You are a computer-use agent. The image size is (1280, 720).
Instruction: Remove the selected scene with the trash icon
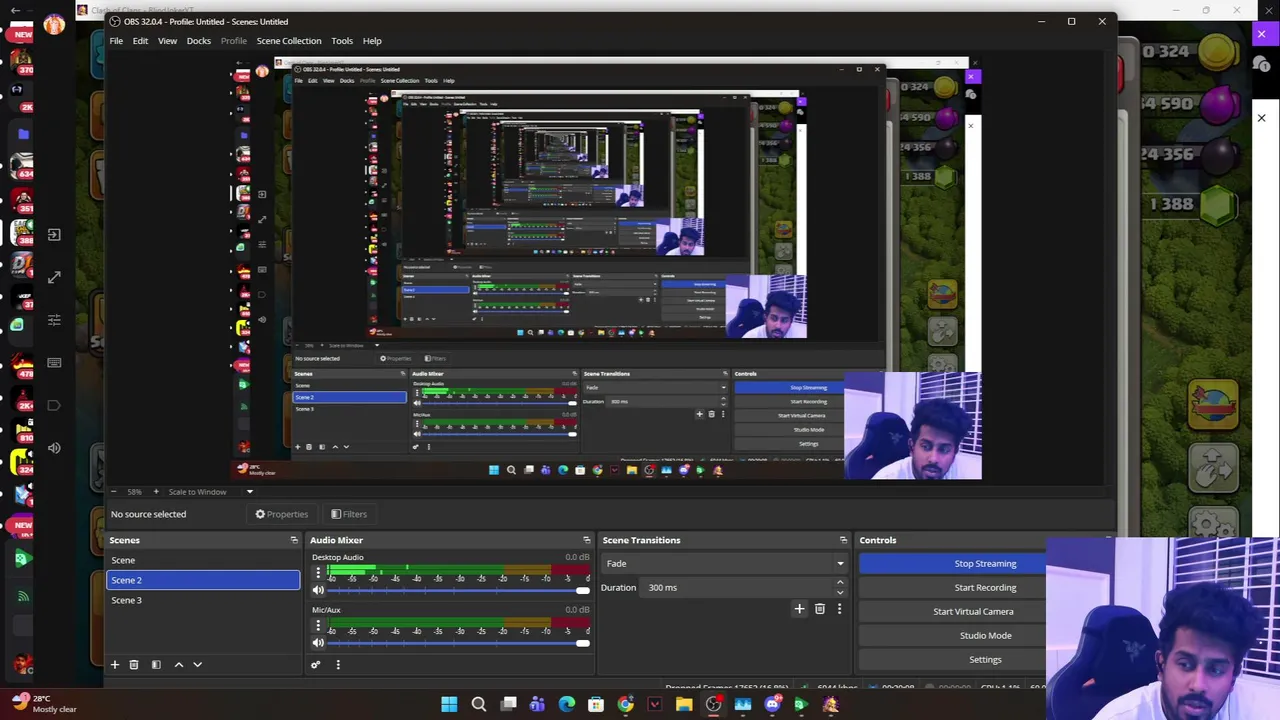[x=133, y=664]
